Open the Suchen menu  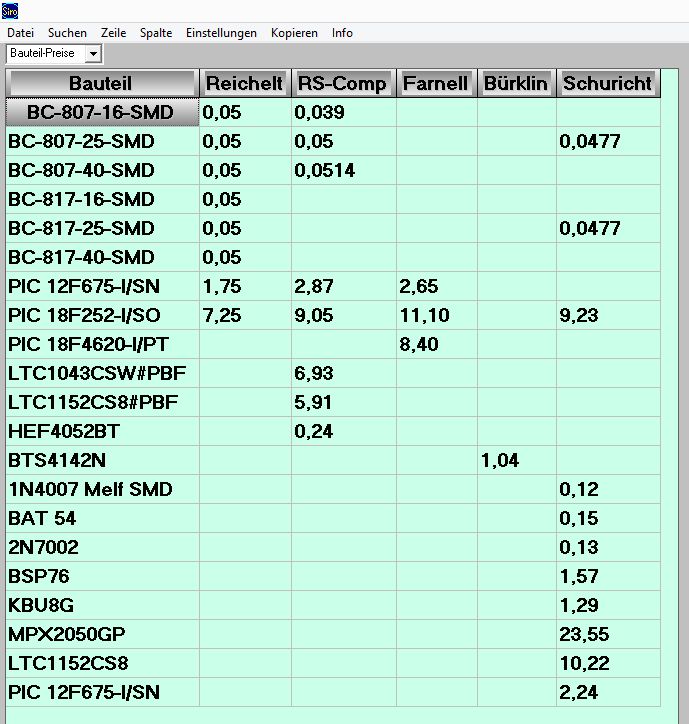67,33
